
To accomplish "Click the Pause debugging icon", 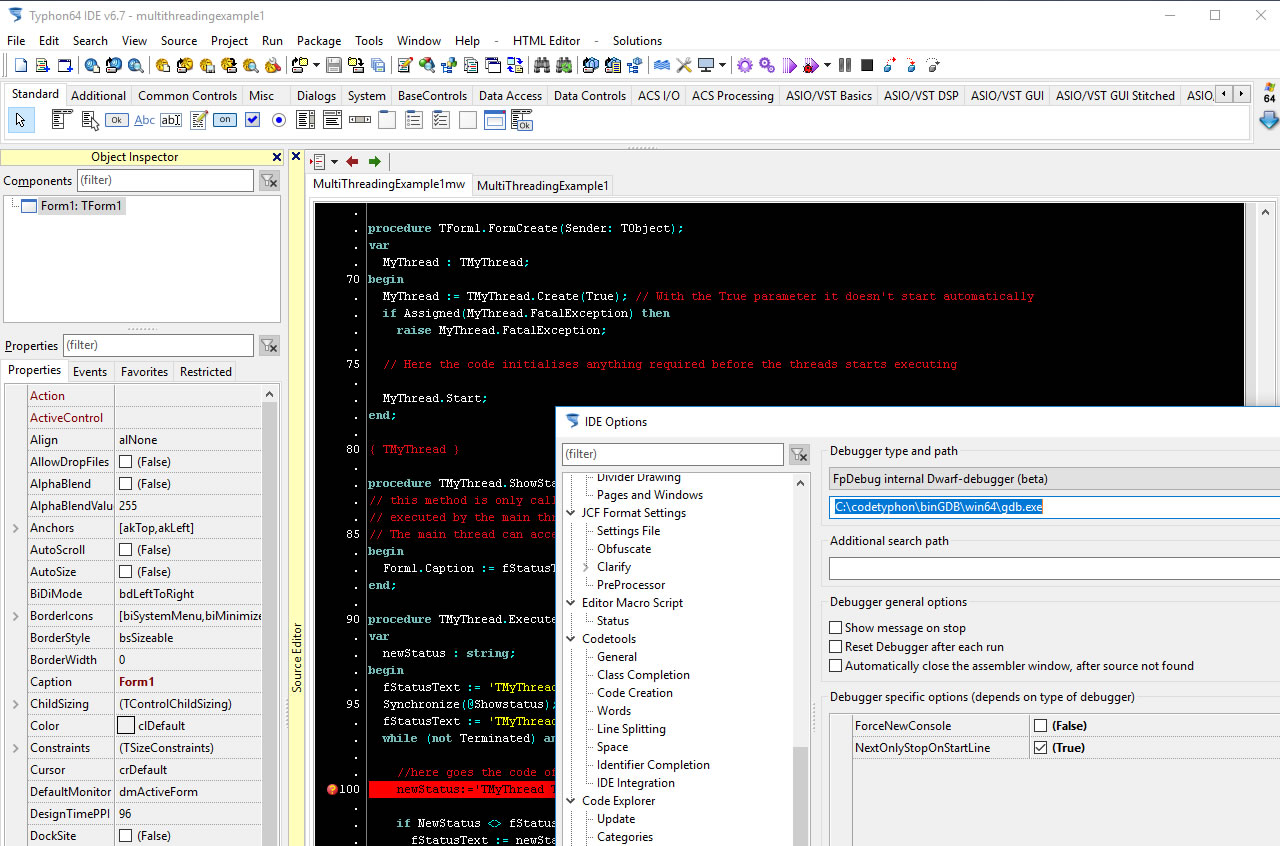I will tap(845, 66).
